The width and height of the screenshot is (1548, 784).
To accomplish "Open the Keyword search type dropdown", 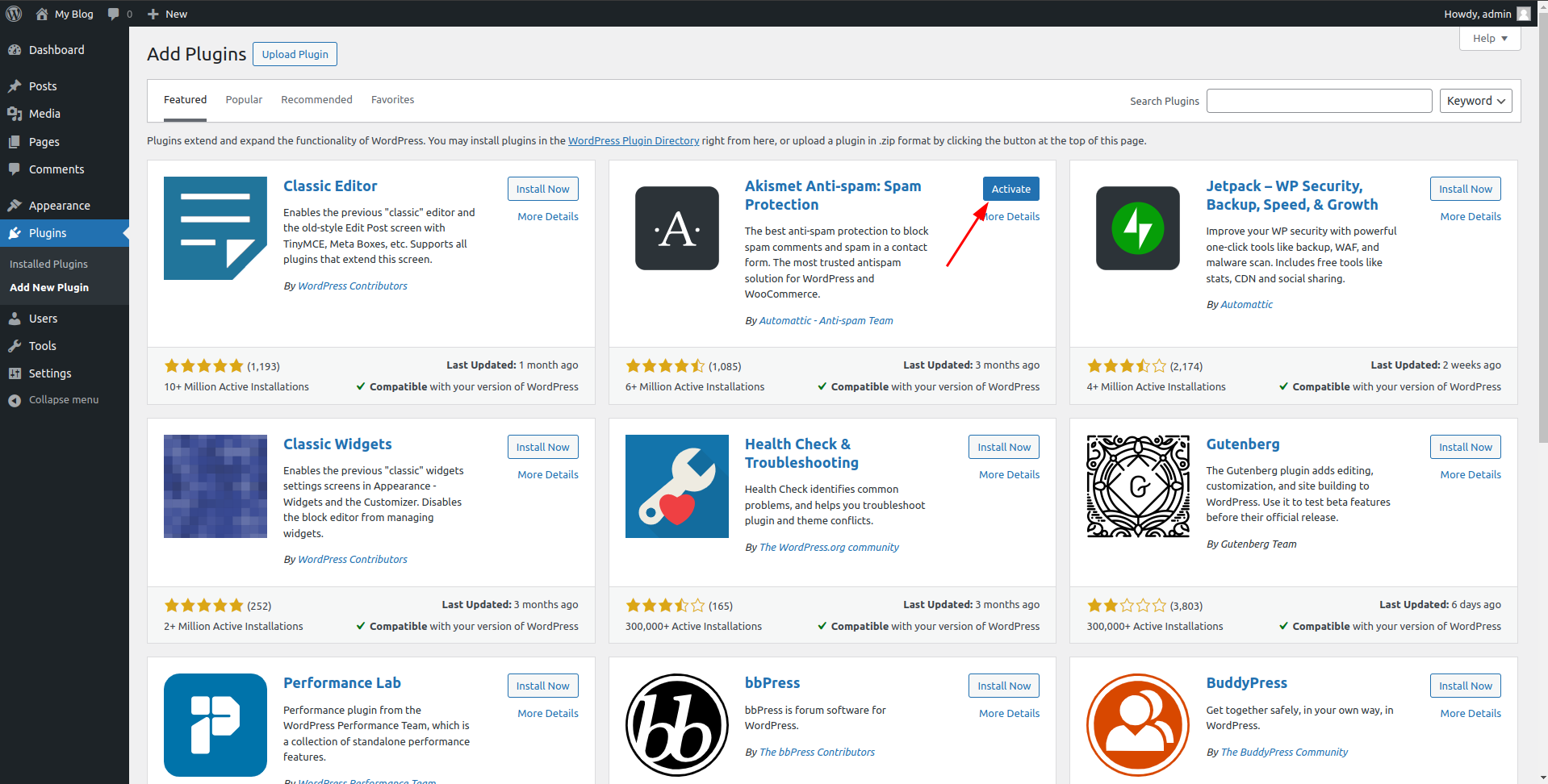I will click(x=1475, y=101).
